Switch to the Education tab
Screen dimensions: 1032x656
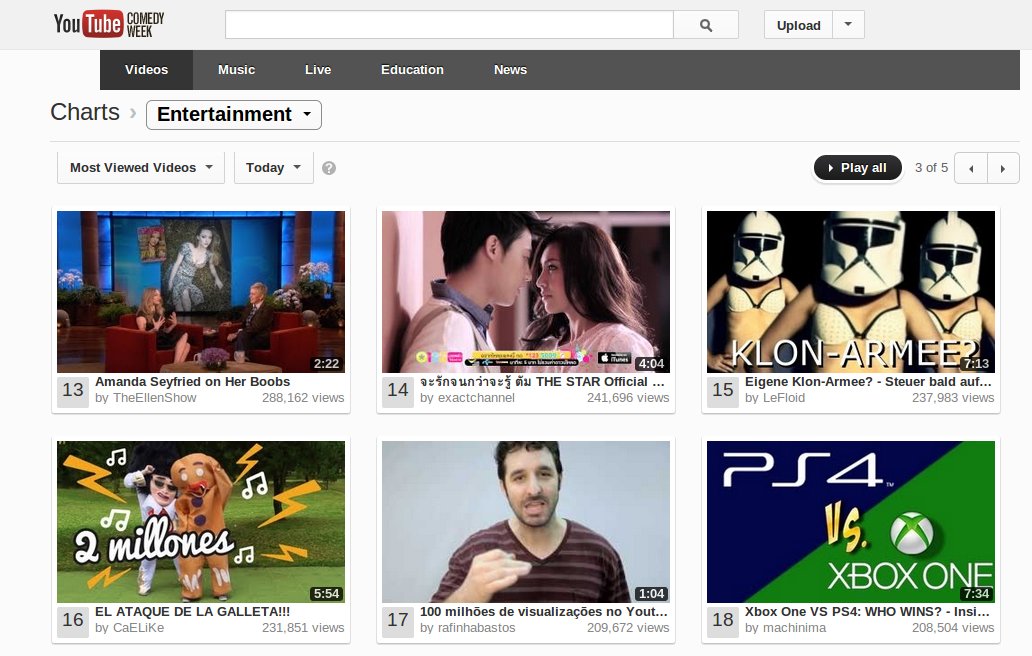pos(412,70)
